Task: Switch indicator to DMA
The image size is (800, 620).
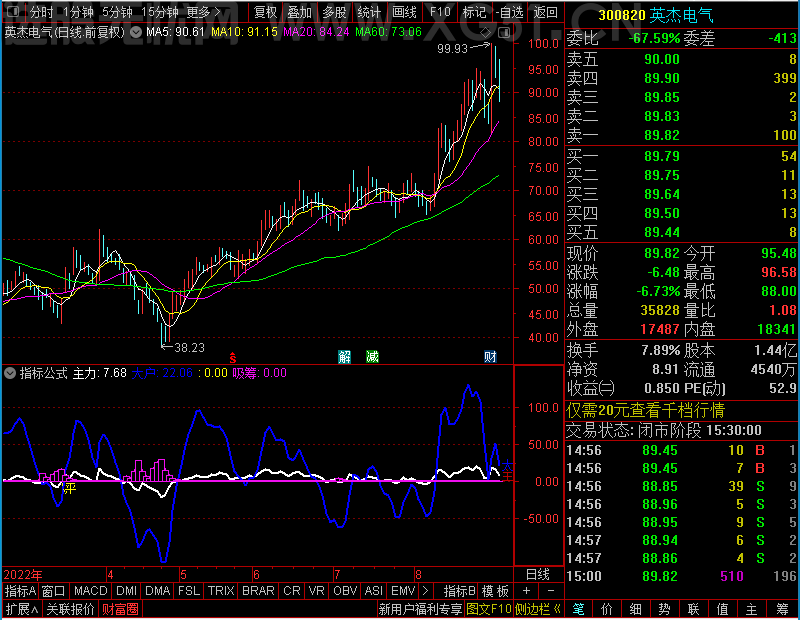Action: tap(158, 591)
